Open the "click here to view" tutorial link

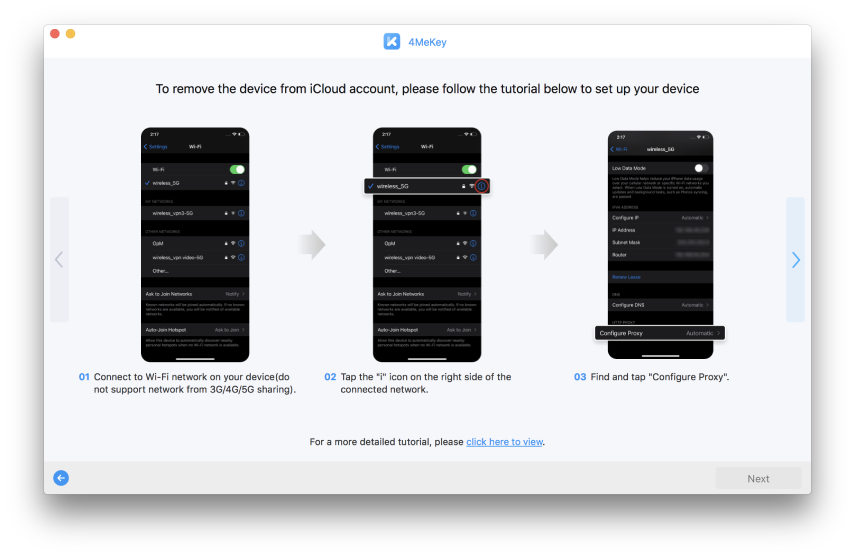tap(504, 442)
